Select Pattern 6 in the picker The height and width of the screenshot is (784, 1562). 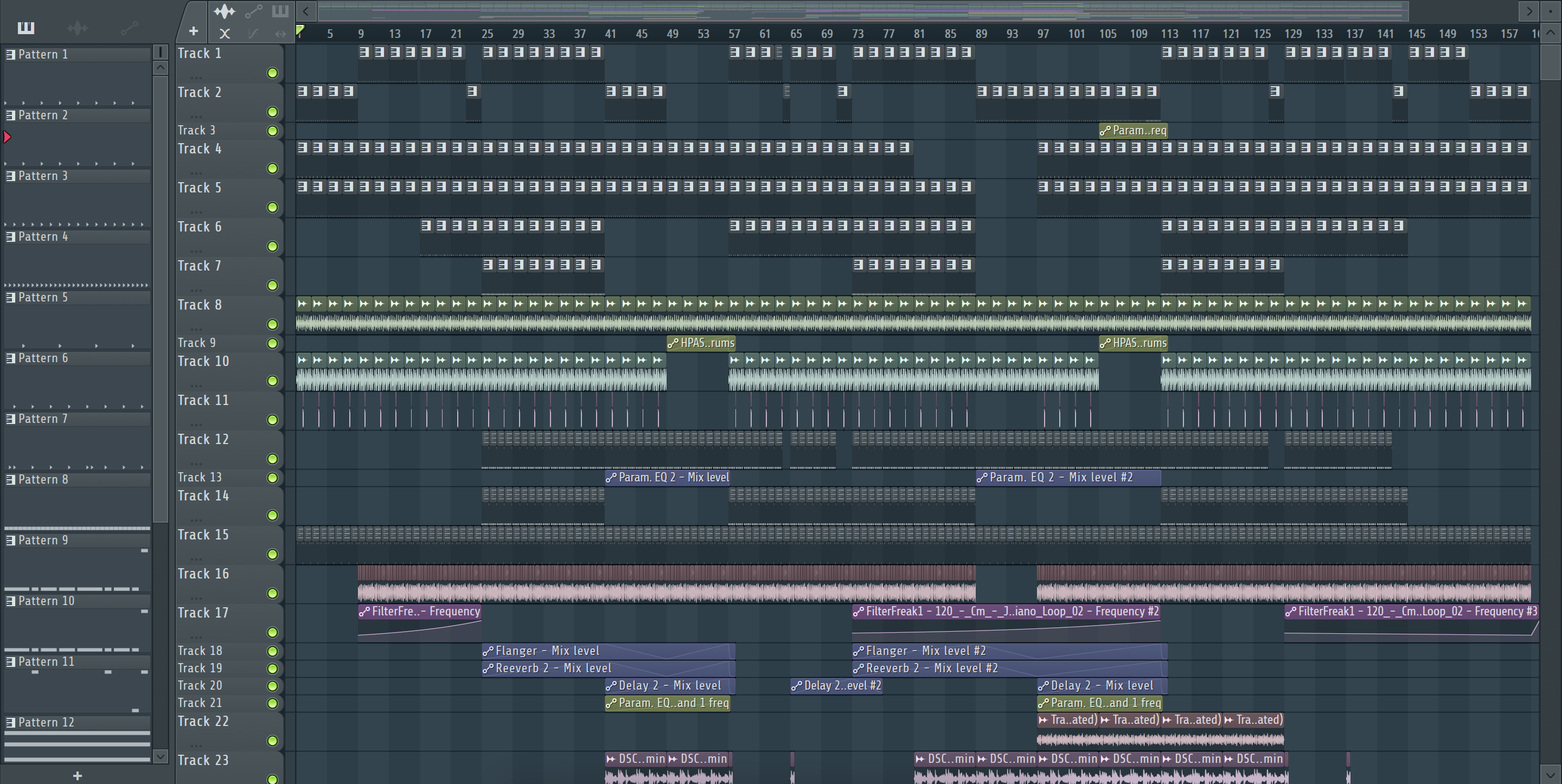point(78,358)
